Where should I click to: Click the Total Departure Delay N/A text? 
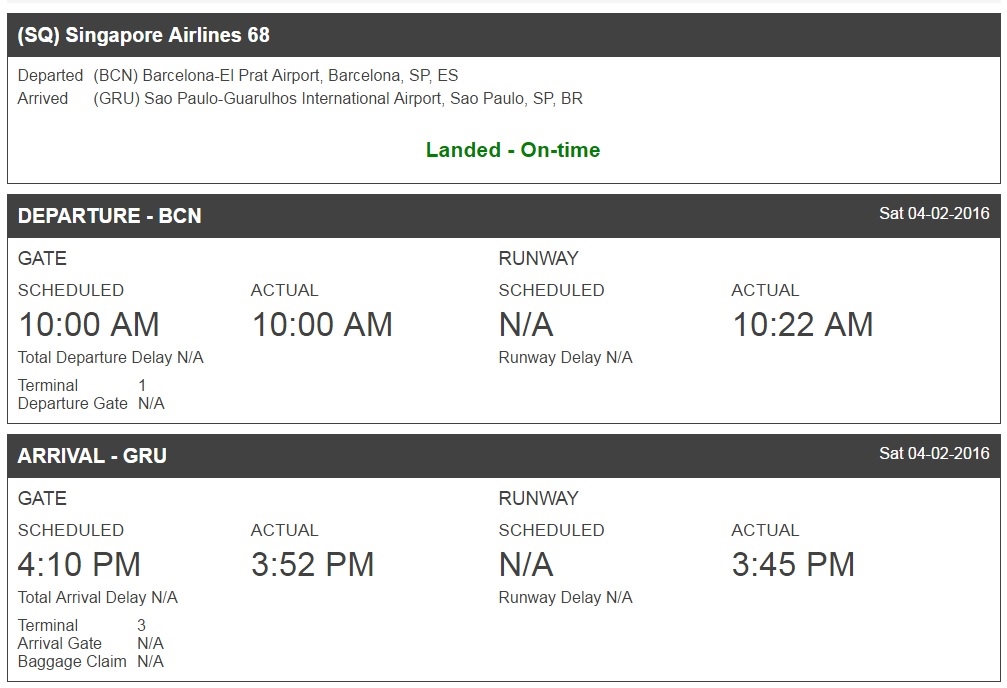pos(111,357)
